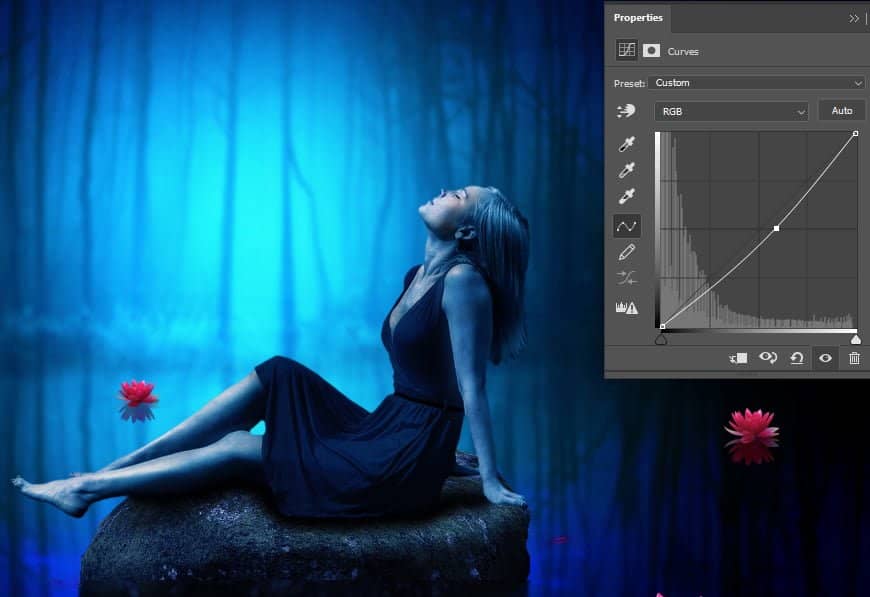This screenshot has width=870, height=597.
Task: Toggle view previous state
Action: click(768, 358)
